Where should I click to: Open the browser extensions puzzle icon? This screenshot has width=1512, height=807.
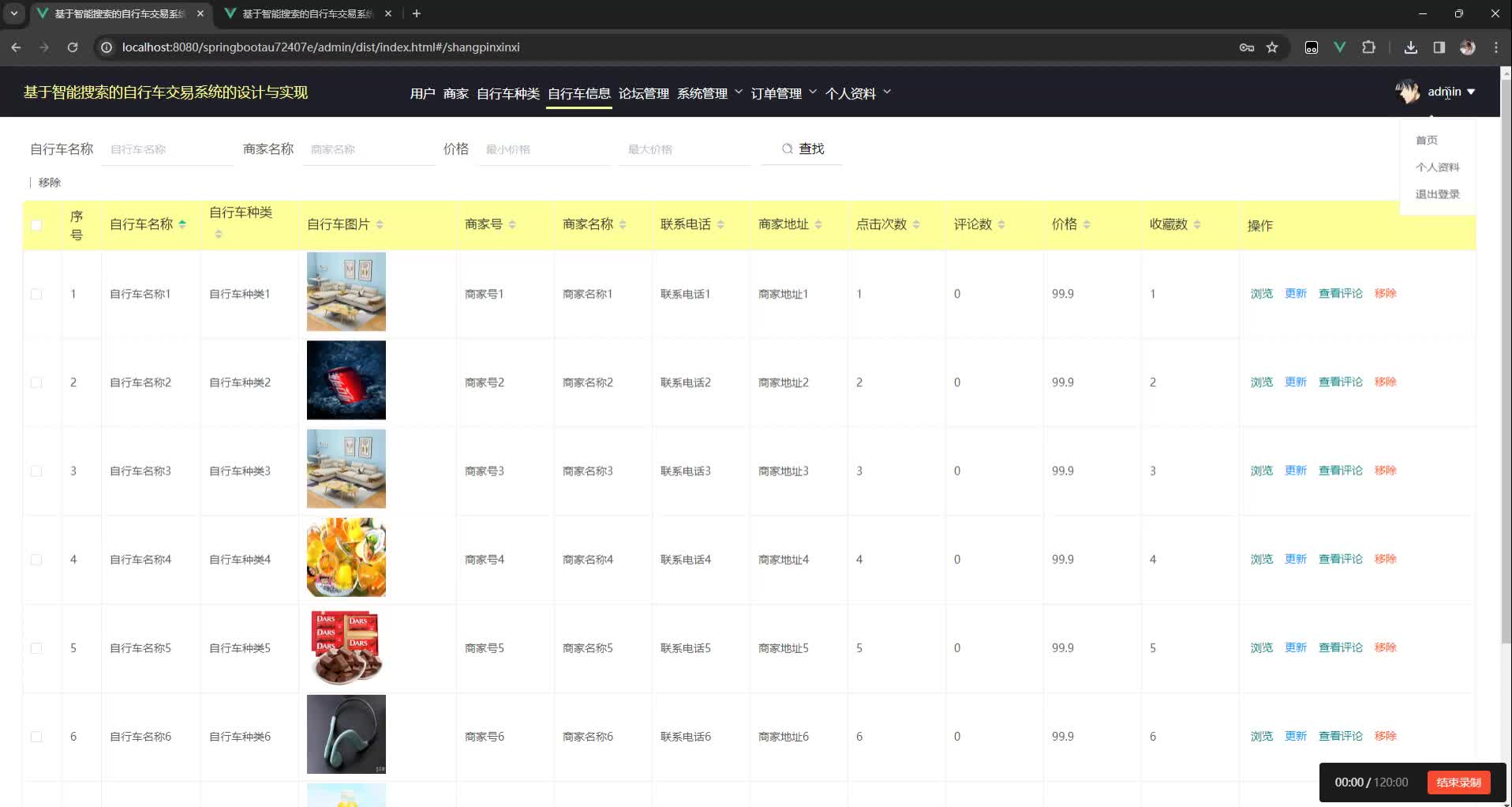[1369, 47]
